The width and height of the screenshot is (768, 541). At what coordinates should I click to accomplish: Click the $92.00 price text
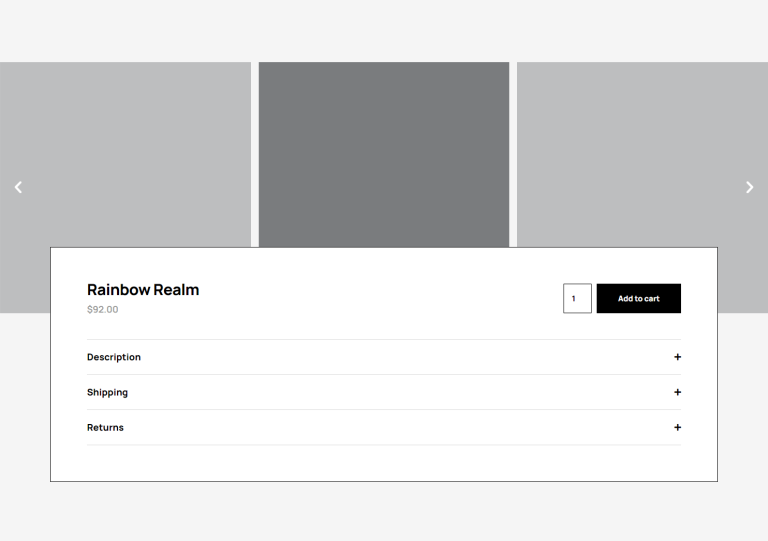pos(102,310)
